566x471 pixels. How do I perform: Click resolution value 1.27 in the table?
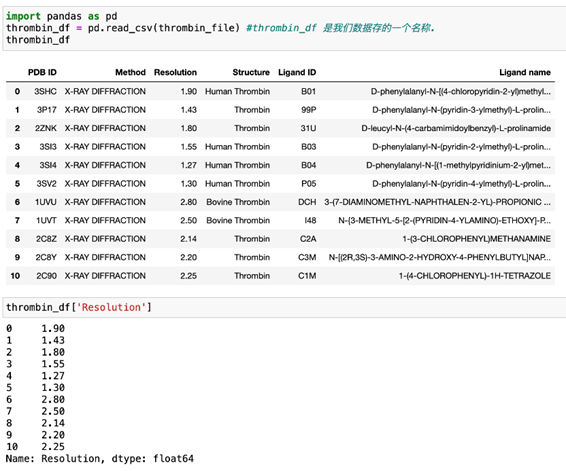[188, 165]
